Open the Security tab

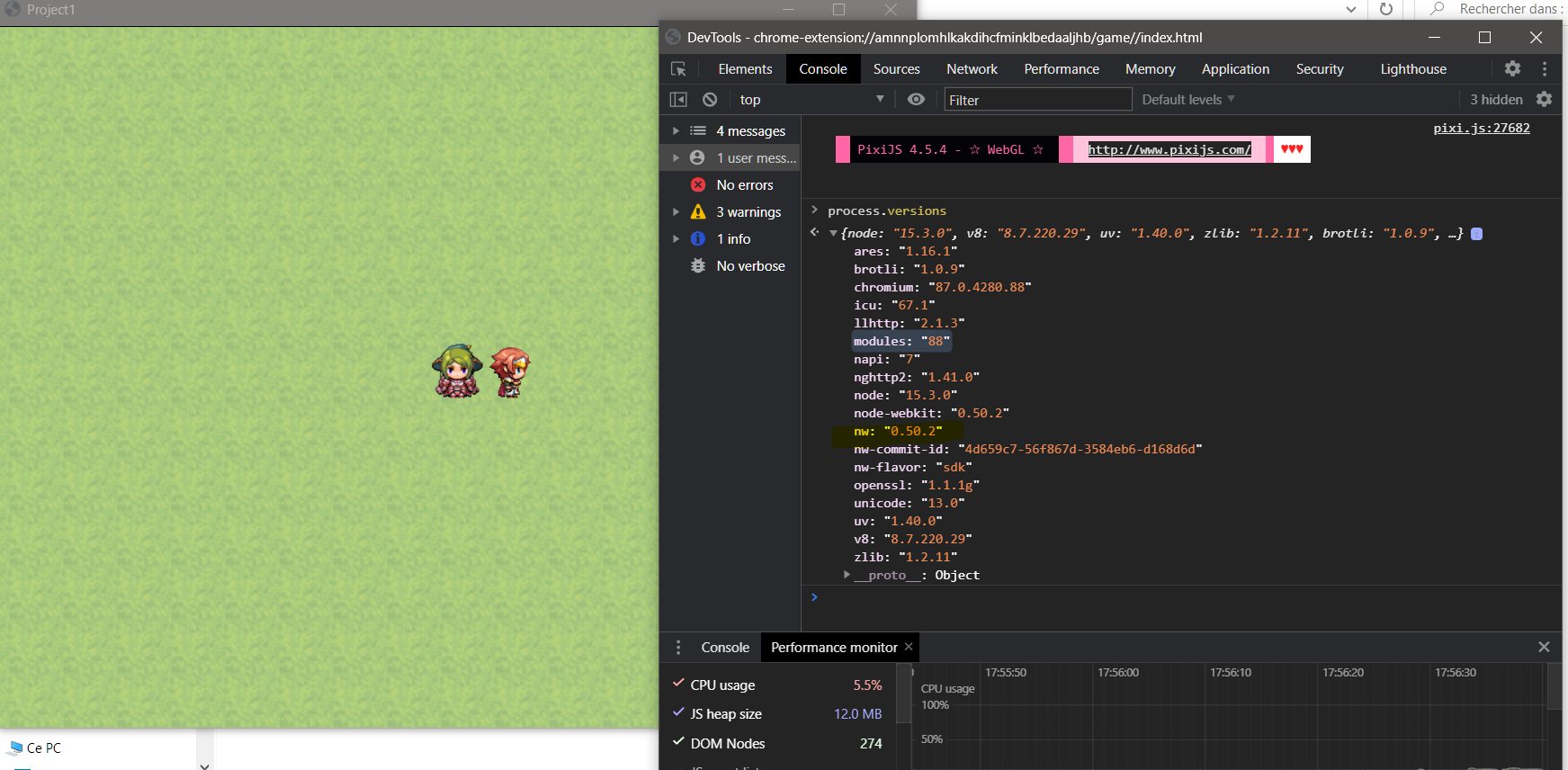click(x=1320, y=69)
